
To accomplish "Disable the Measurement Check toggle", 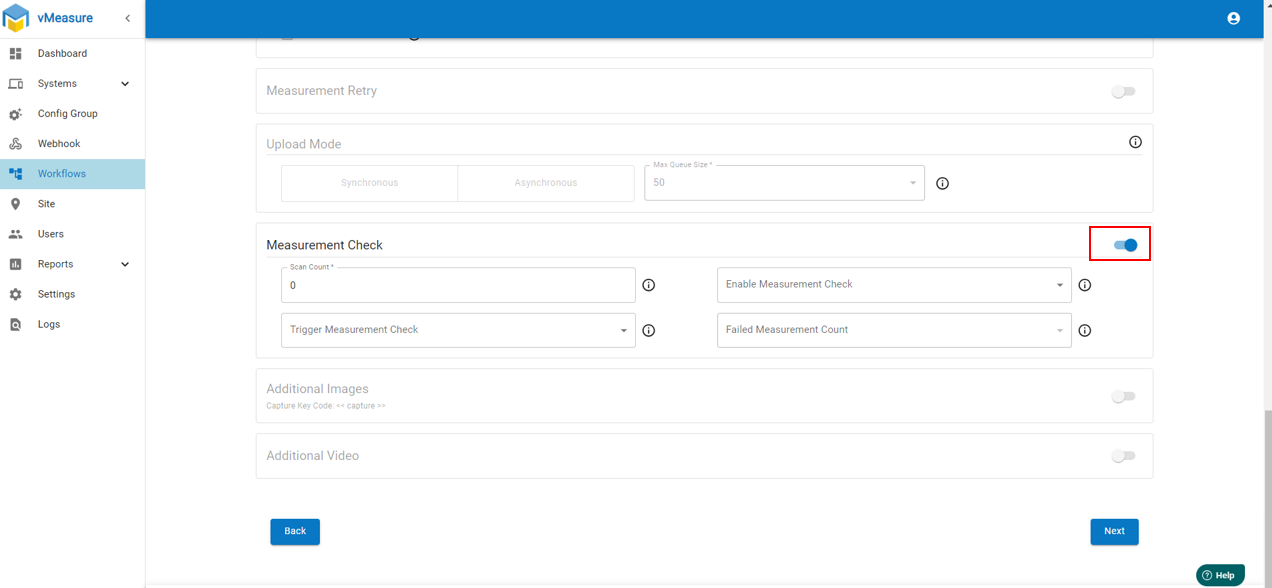I will click(1125, 245).
